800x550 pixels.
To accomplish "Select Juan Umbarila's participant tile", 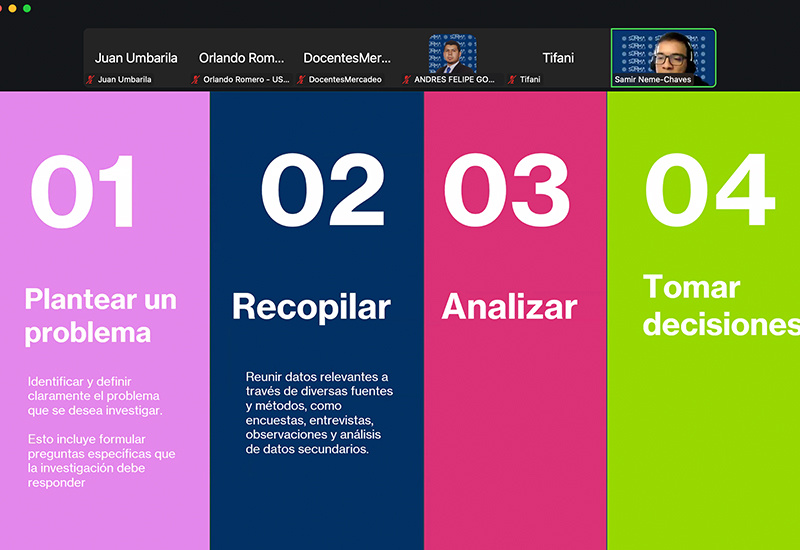I will click(x=136, y=57).
